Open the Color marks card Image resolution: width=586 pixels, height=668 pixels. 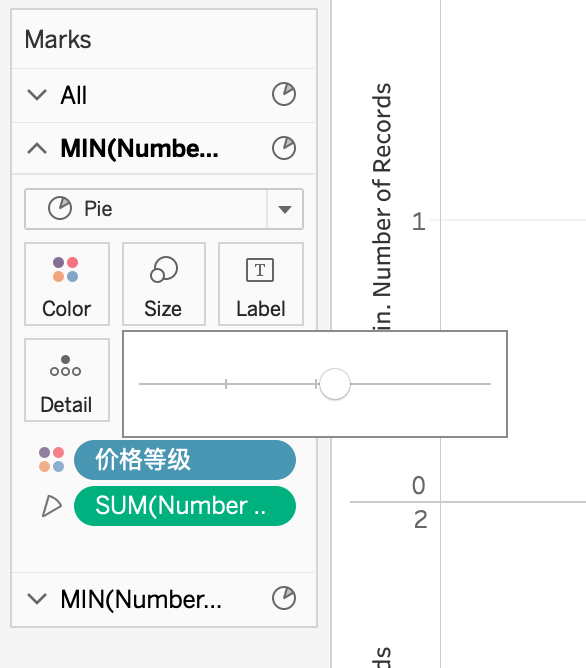point(67,284)
